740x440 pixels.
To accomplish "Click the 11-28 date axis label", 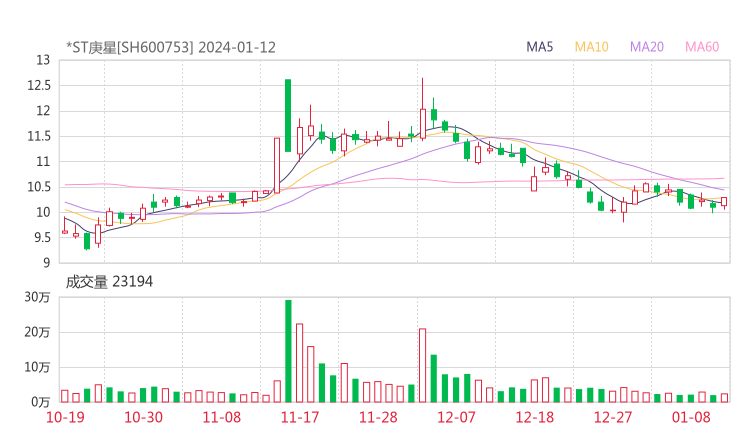I will pyautogui.click(x=378, y=417).
